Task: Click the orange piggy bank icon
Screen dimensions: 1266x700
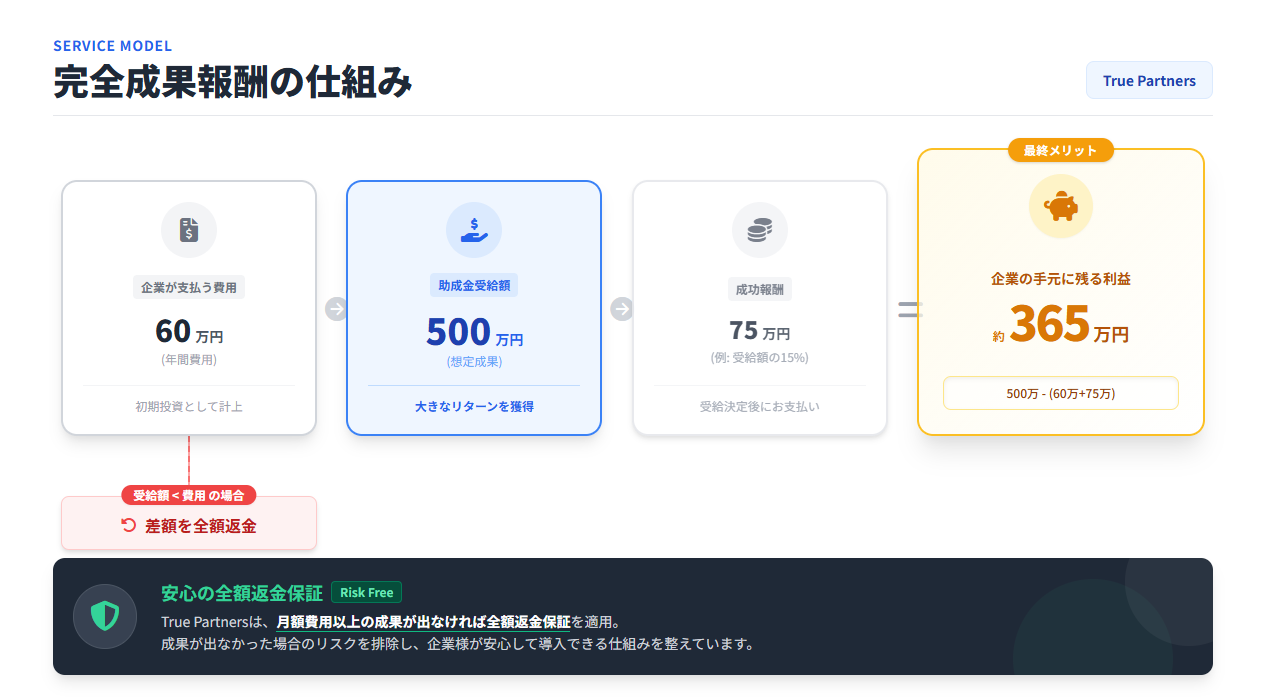Action: click(x=1061, y=207)
